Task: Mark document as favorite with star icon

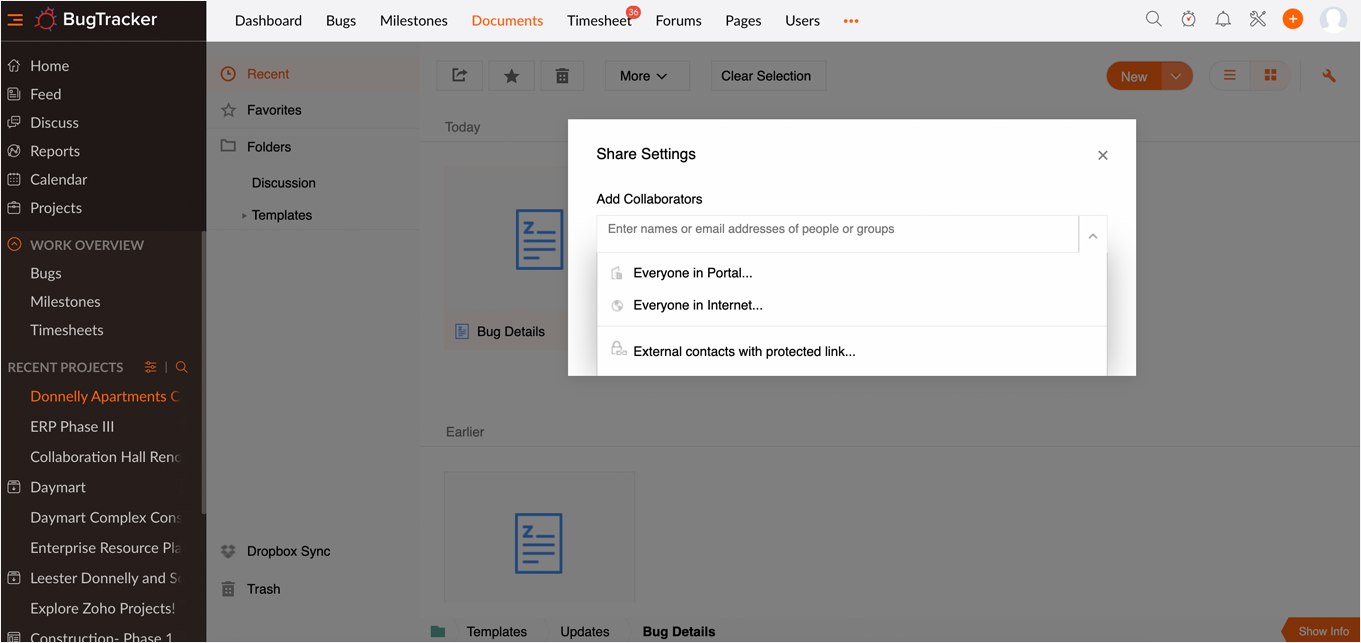Action: click(x=511, y=76)
